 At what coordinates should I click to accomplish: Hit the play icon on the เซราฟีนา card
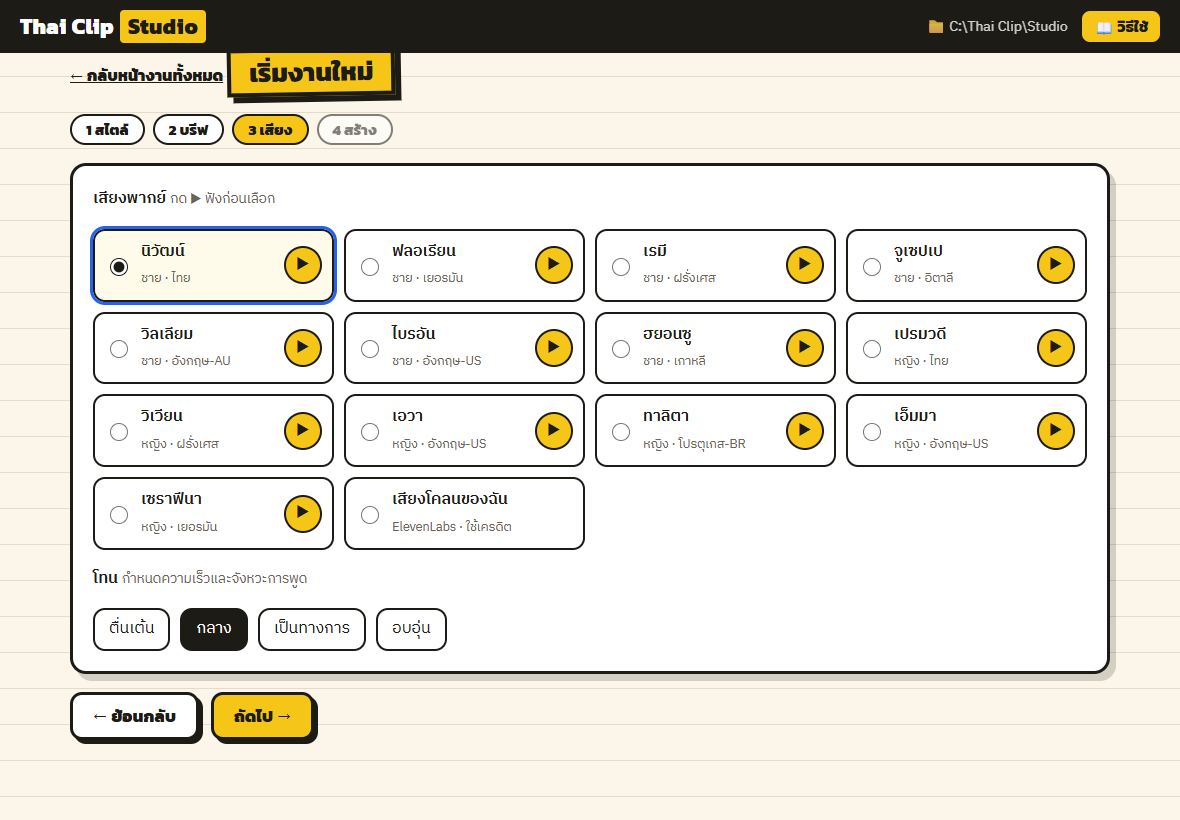click(x=303, y=513)
